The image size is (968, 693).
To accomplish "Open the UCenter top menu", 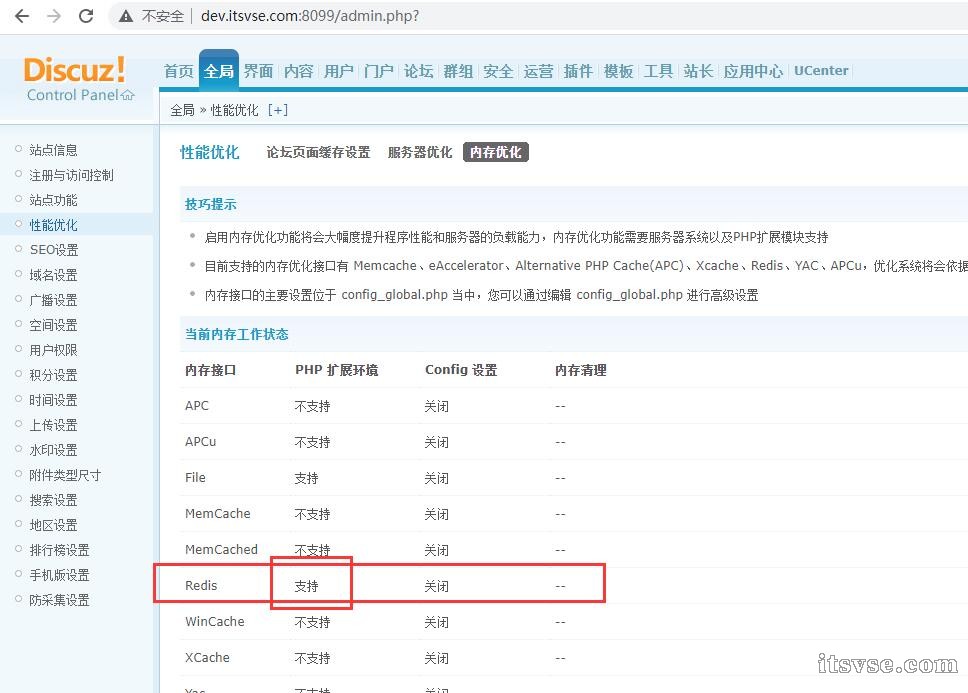I will [821, 70].
